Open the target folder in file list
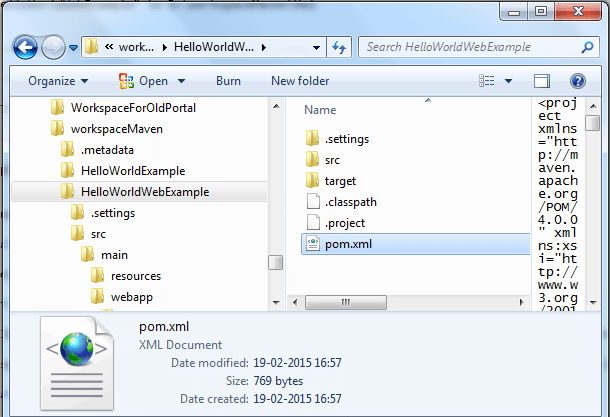Viewport: 610px width, 417px height. 339,180
